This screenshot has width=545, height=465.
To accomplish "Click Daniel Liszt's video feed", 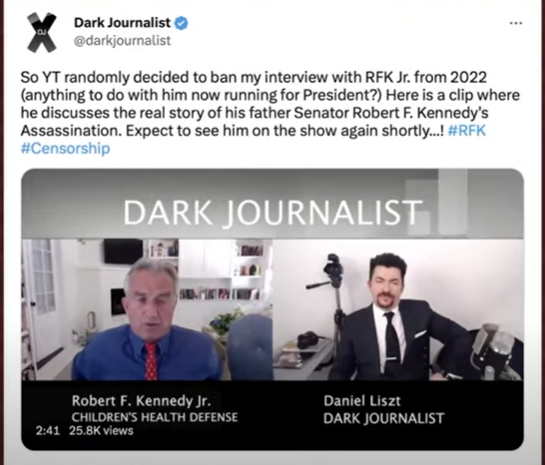I will [x=398, y=309].
